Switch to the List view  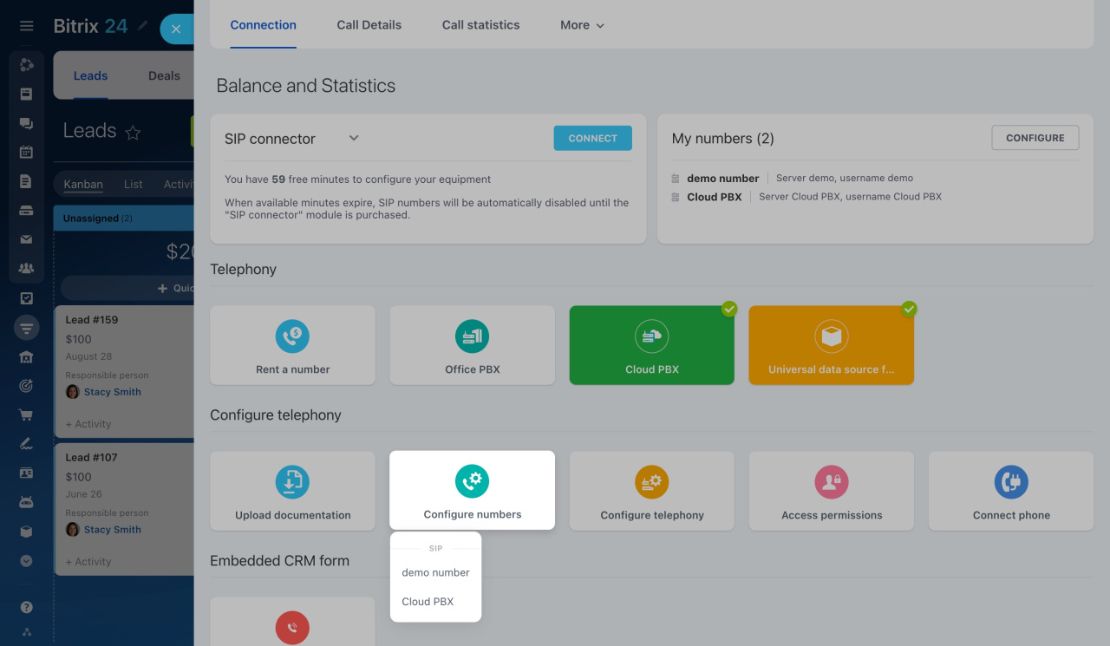tap(133, 184)
